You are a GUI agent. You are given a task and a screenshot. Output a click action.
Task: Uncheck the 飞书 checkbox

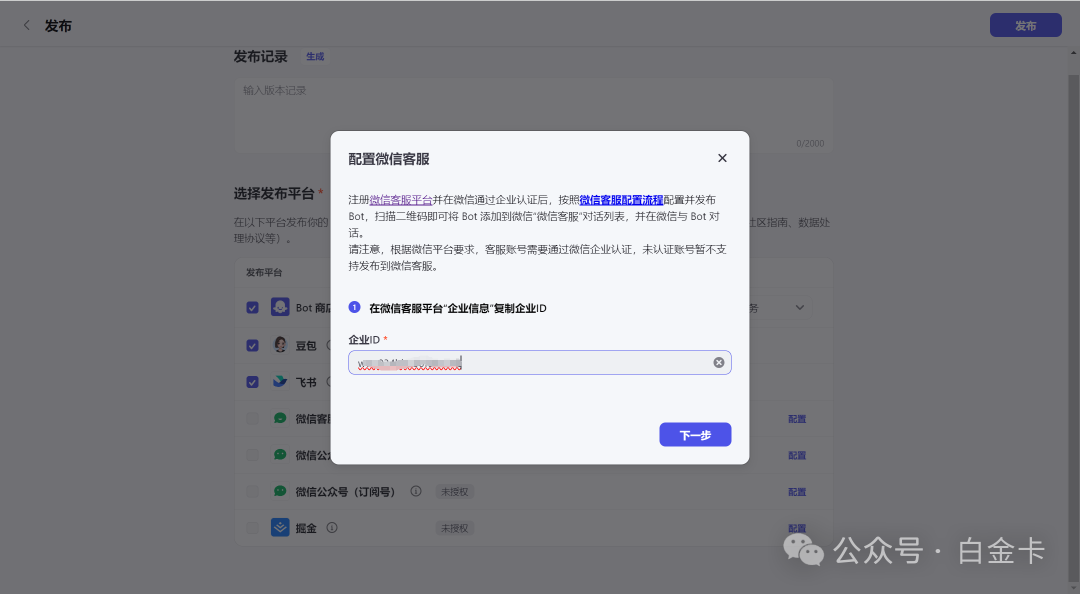[x=253, y=382]
